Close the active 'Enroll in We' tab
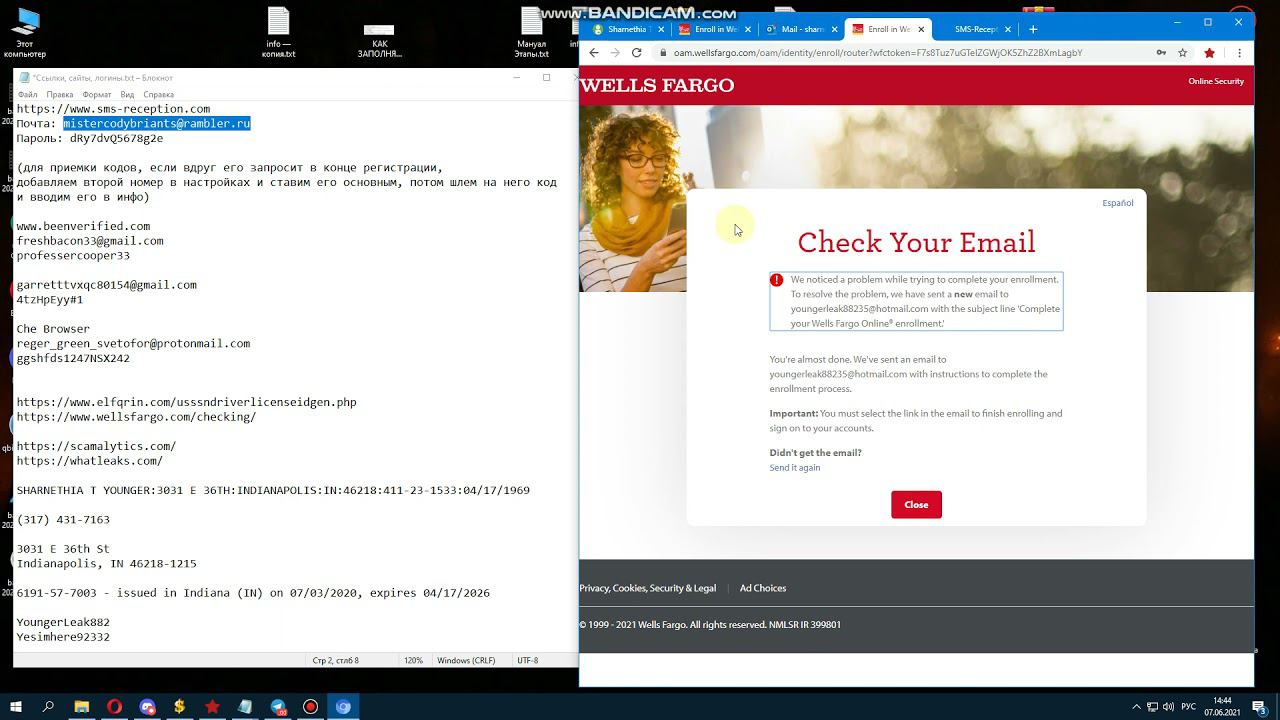Screen dimensions: 1280x720 (920, 29)
